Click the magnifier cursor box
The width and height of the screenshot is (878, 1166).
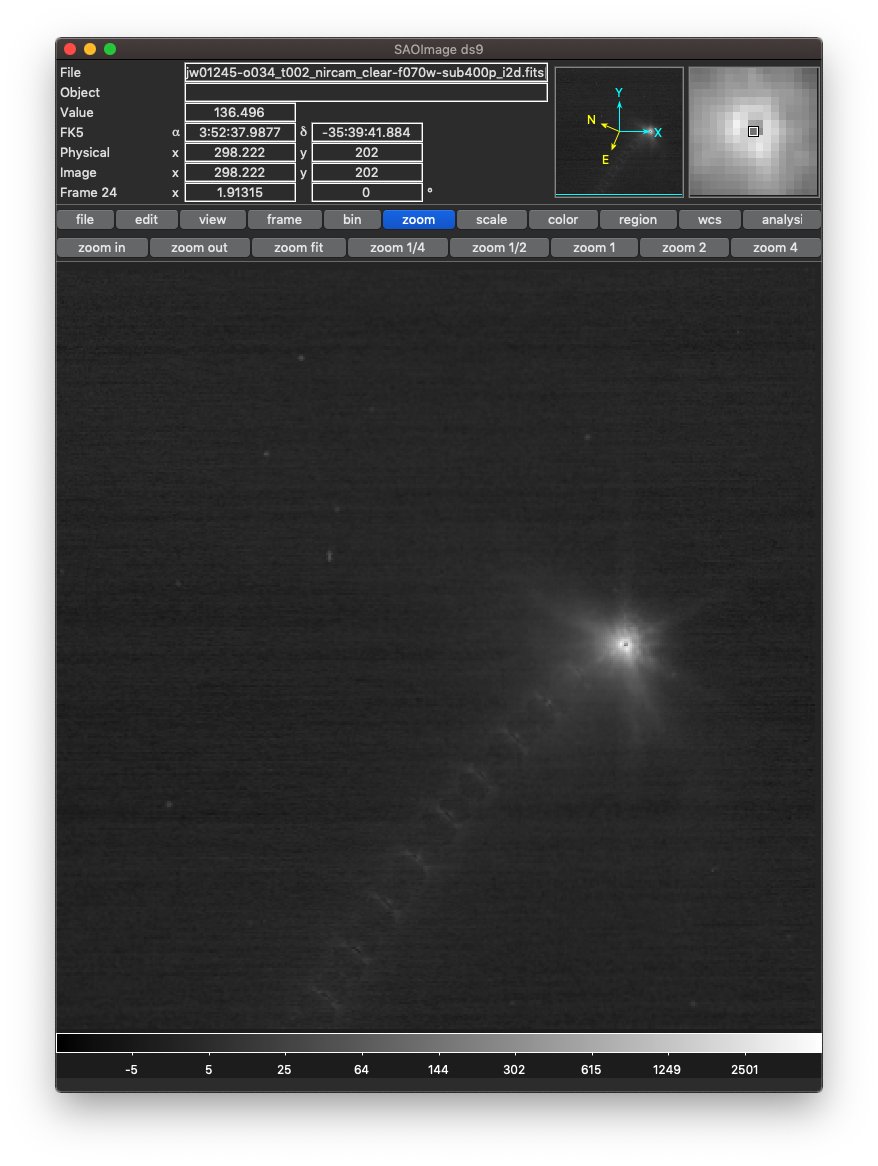point(753,132)
